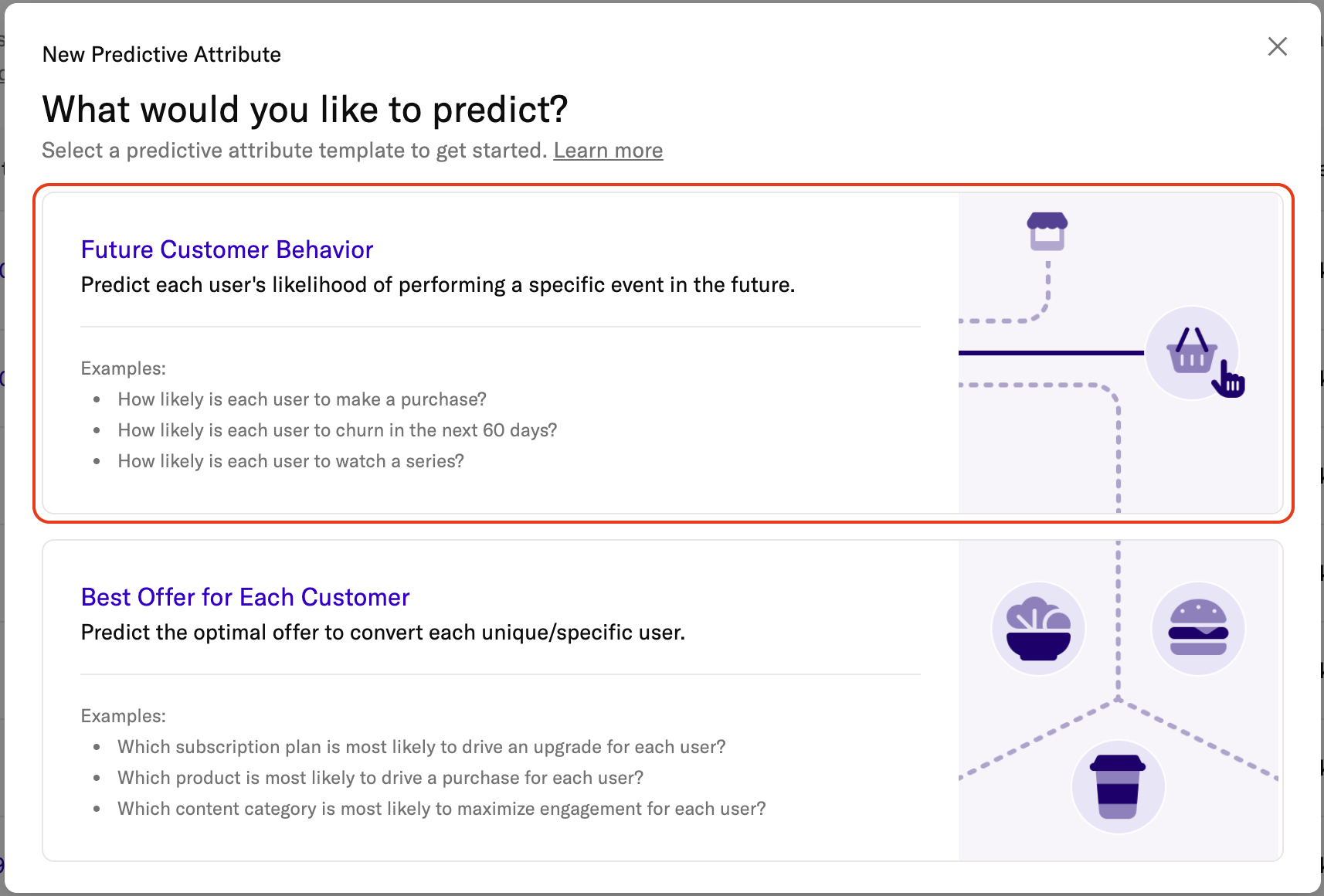Click the 'What would you like to predict?' heading
The height and width of the screenshot is (896, 1324).
coord(305,110)
